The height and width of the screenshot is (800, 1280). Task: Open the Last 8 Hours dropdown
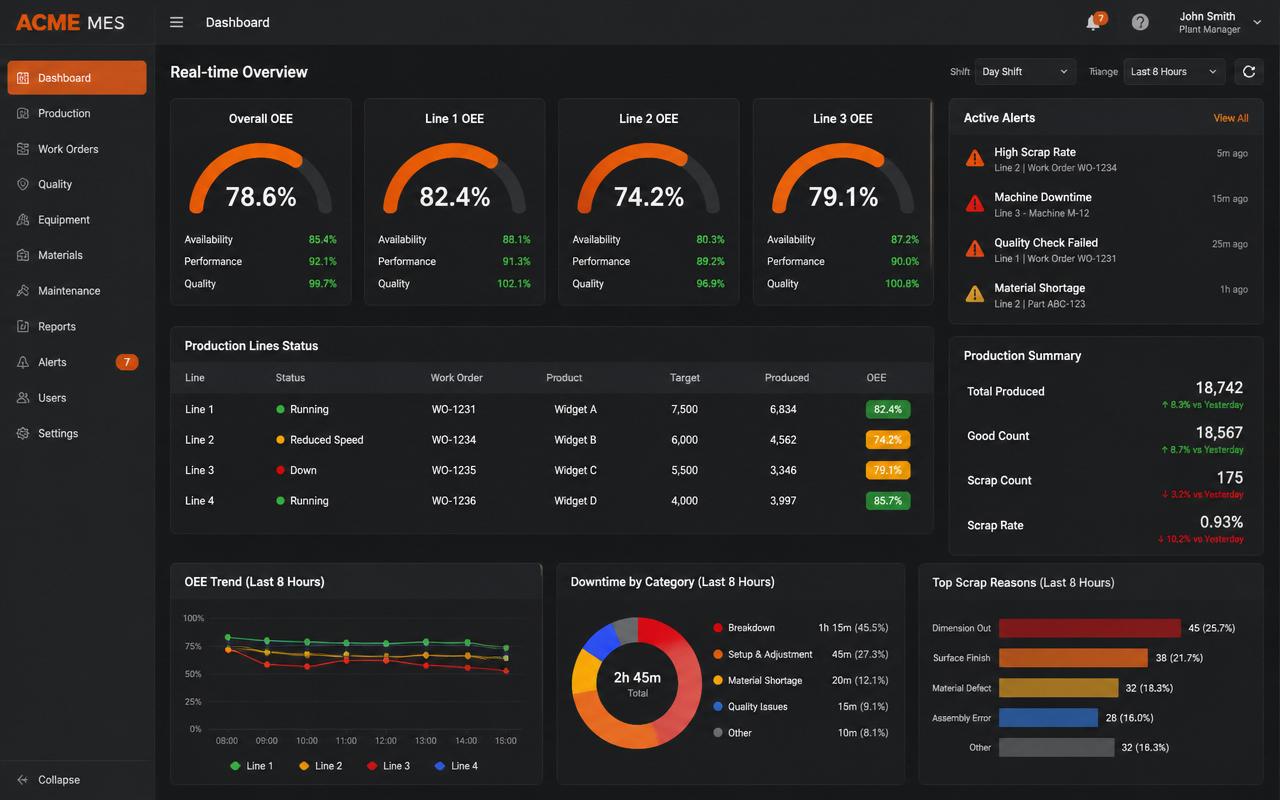pyautogui.click(x=1174, y=71)
